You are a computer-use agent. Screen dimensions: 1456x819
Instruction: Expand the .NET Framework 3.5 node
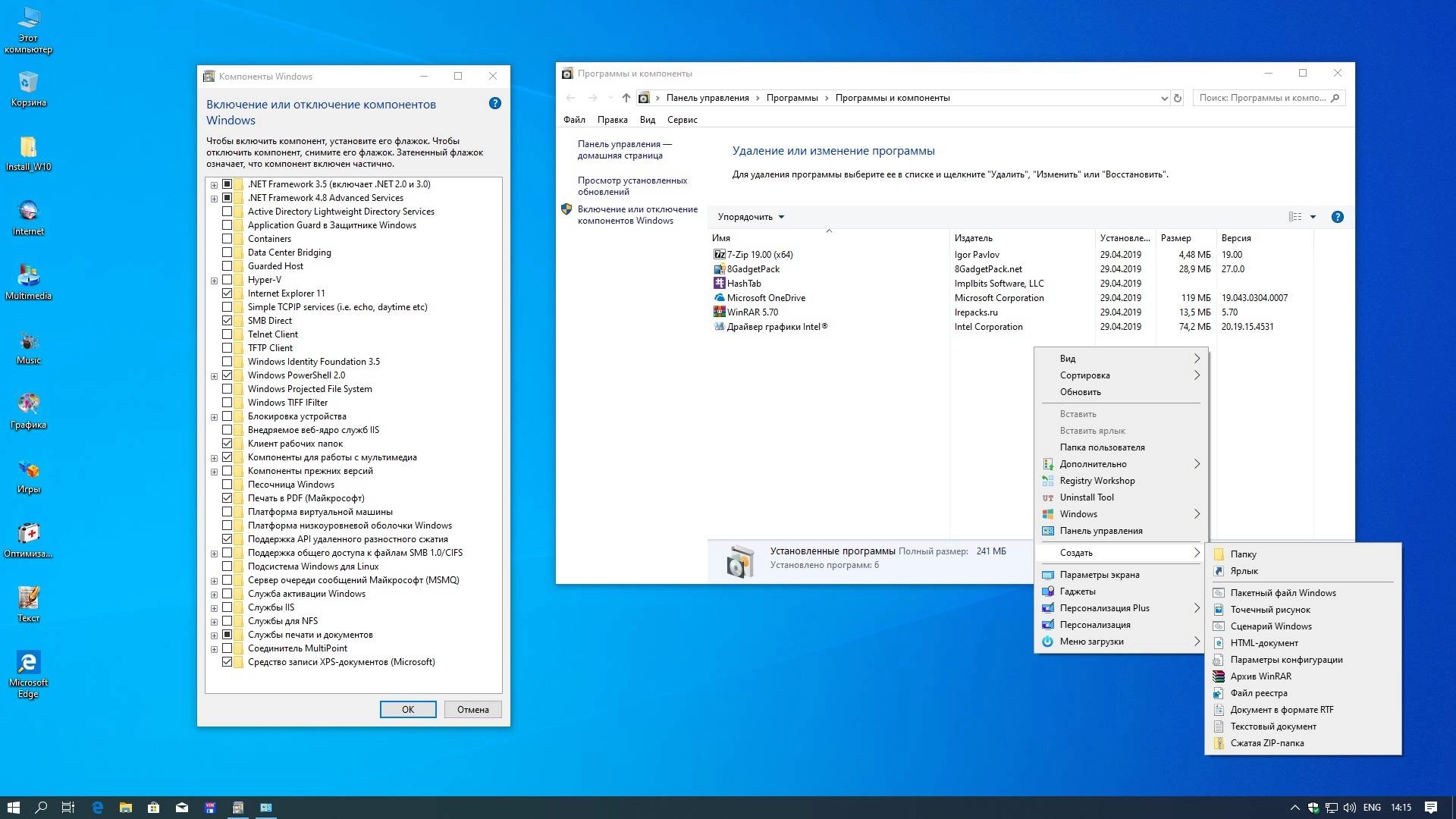click(x=214, y=185)
